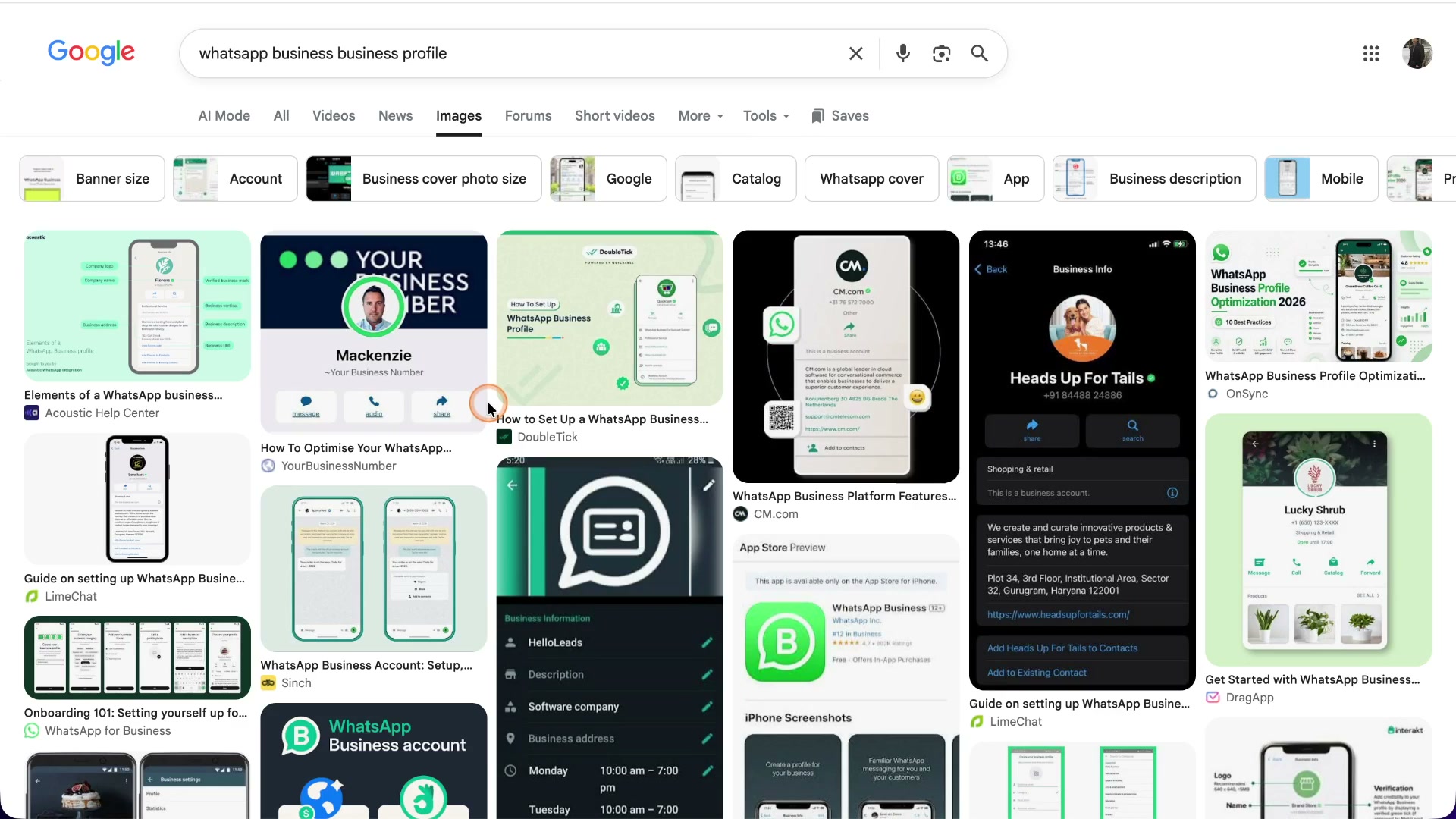Screen dimensions: 1456x819
Task: Select the Whatsapp cover filter chip
Action: [871, 179]
